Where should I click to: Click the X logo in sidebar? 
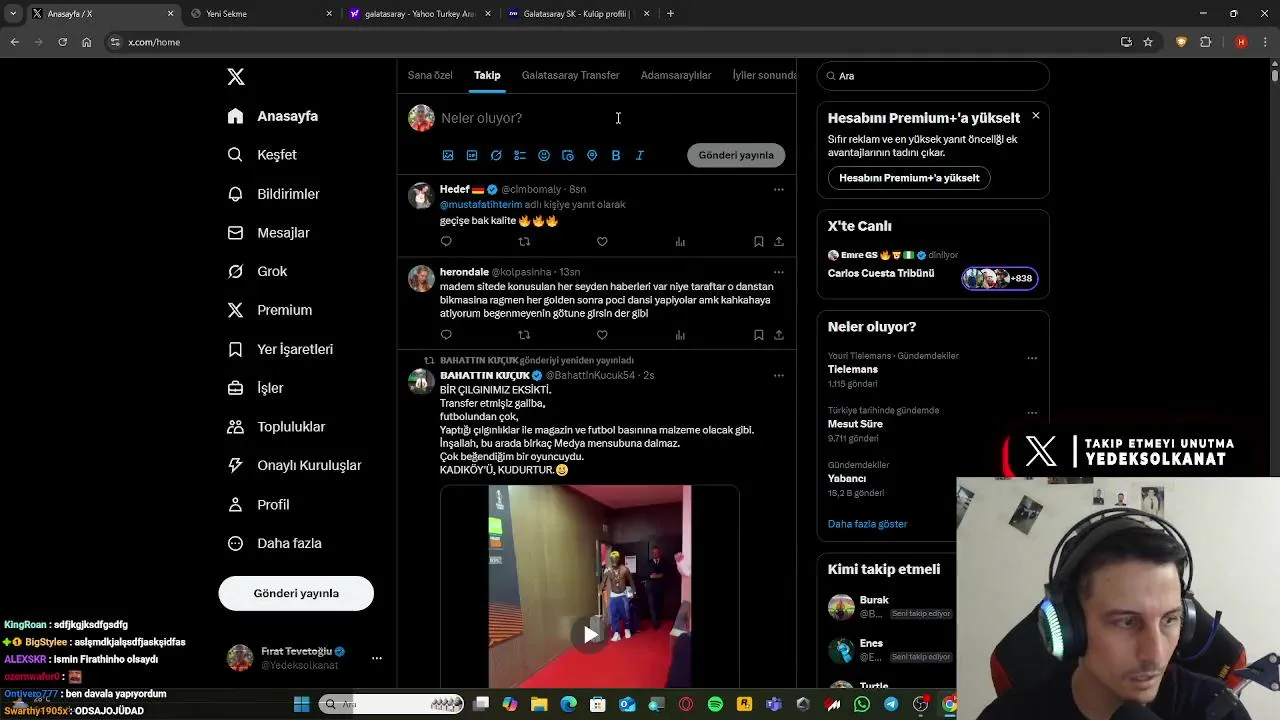click(x=236, y=77)
